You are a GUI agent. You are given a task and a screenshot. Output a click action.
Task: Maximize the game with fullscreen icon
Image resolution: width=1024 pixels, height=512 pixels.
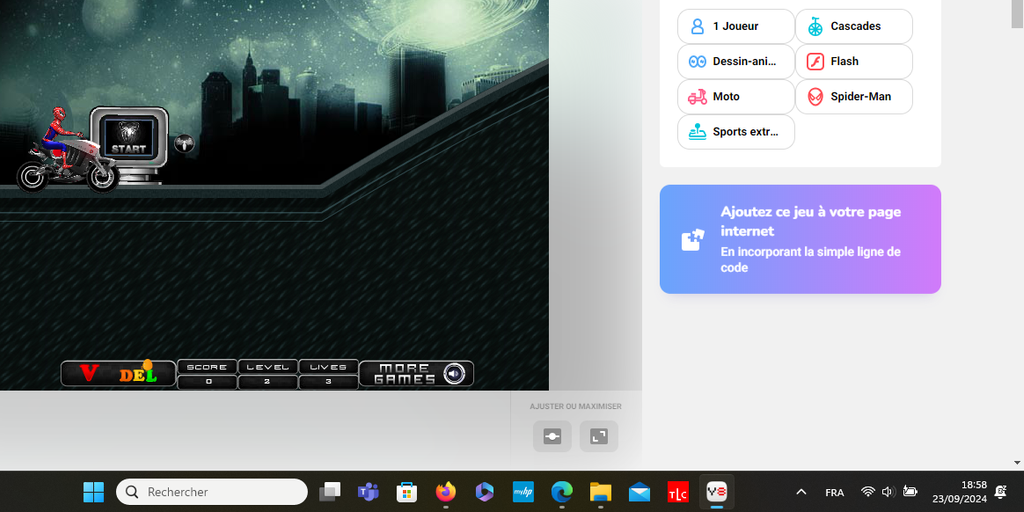[x=599, y=436]
